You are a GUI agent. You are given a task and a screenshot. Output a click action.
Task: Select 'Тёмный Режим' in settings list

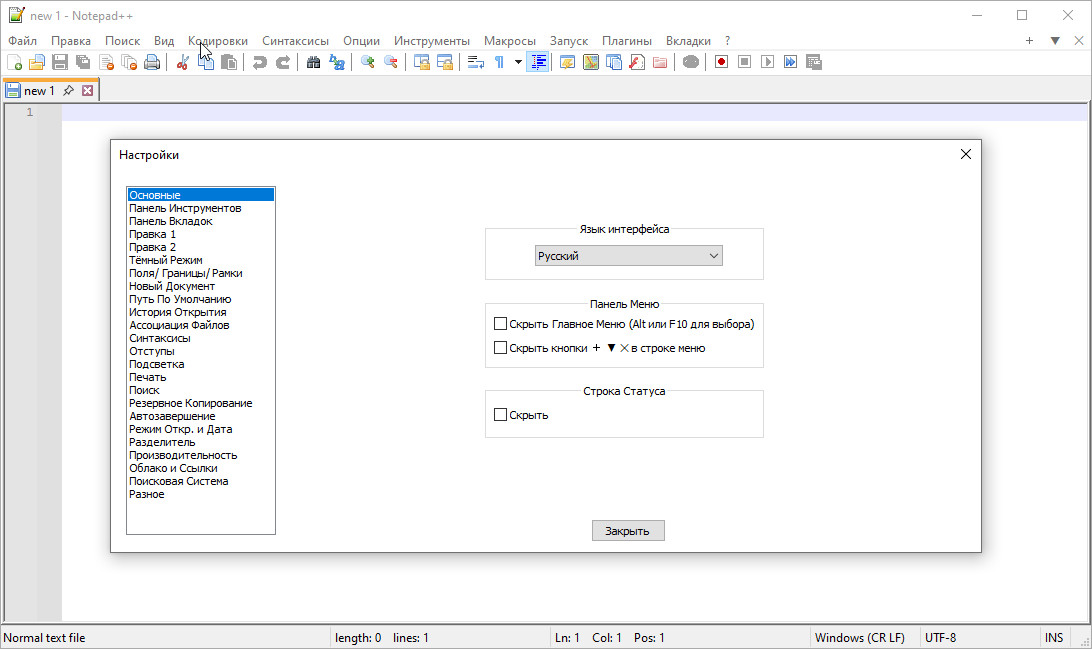point(166,260)
